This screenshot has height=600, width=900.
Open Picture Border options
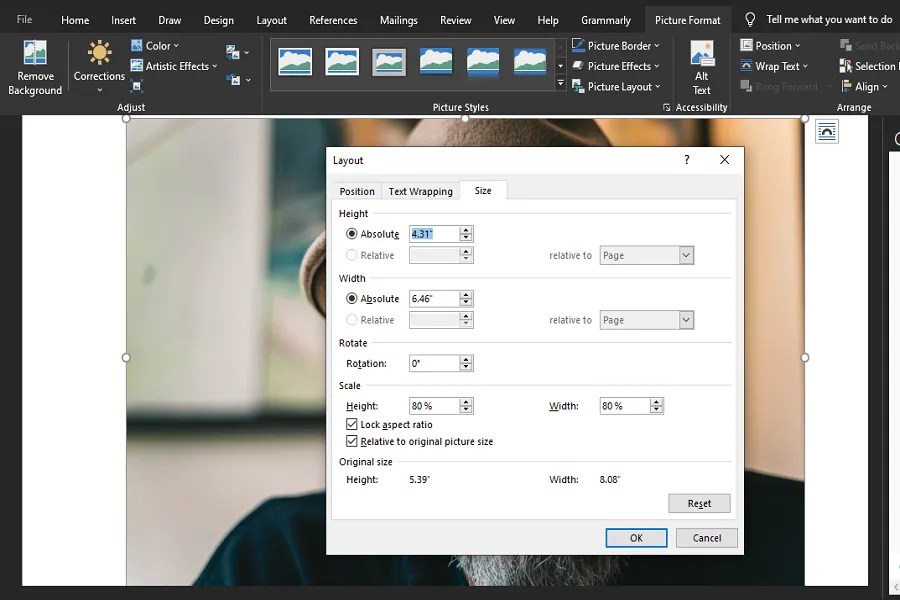(x=616, y=45)
